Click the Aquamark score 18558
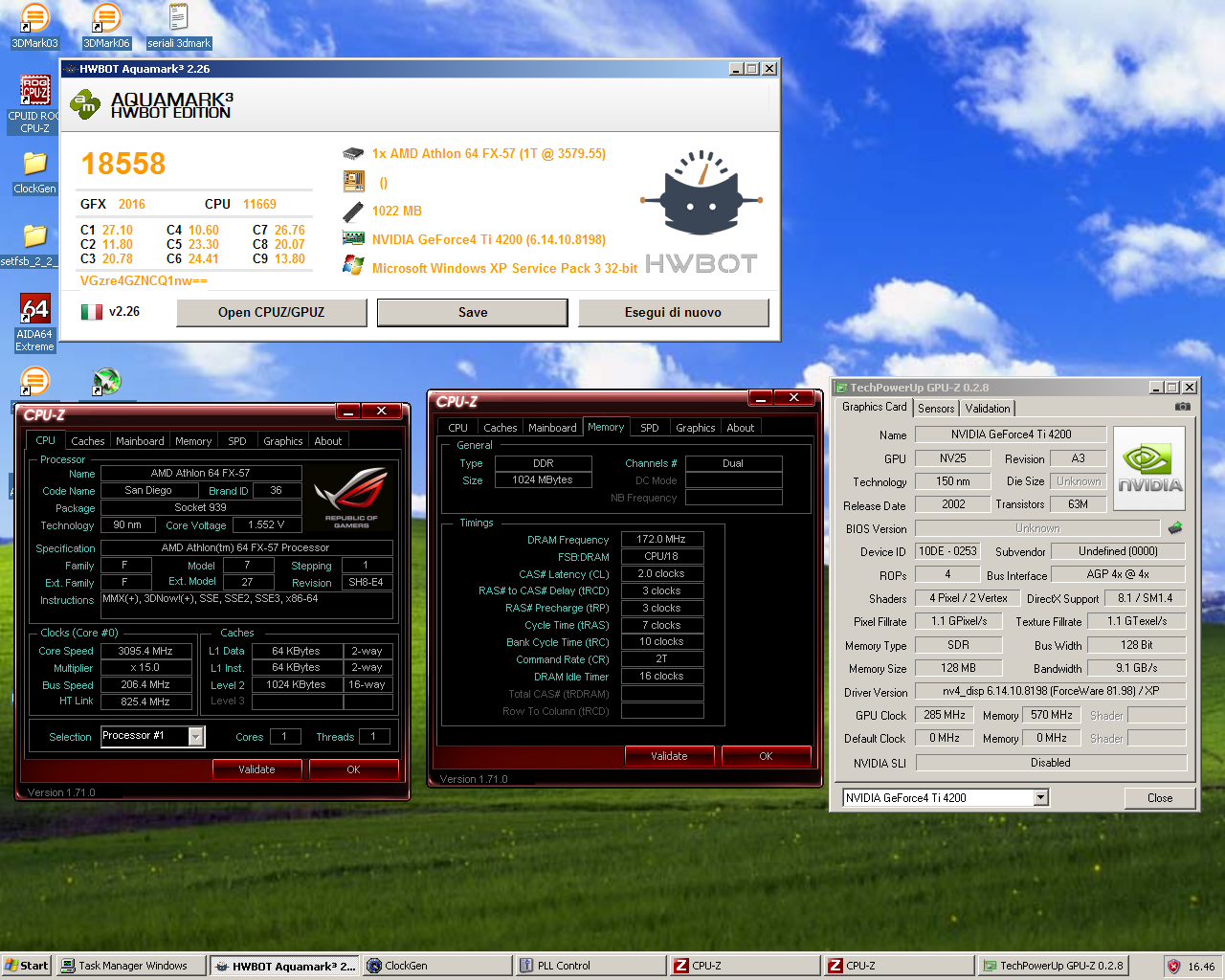 (123, 164)
